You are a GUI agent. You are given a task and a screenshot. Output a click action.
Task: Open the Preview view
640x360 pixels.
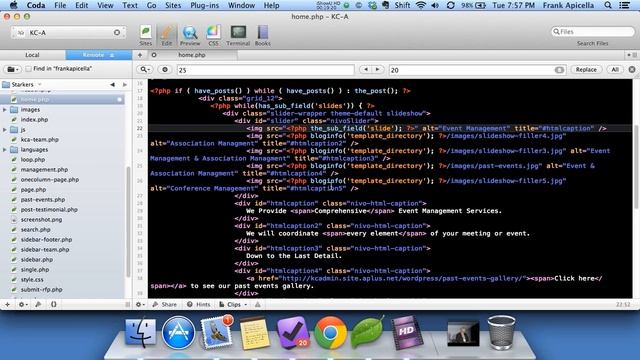click(190, 36)
